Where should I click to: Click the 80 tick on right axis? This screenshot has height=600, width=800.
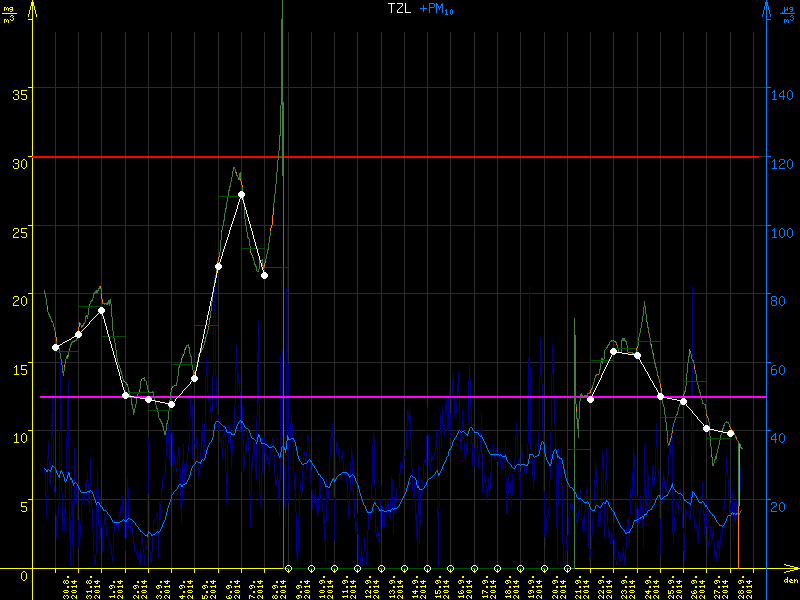(x=781, y=300)
